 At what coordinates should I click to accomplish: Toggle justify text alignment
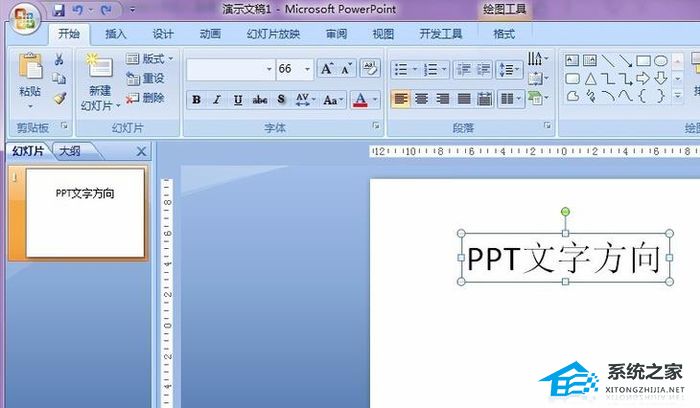coord(464,99)
